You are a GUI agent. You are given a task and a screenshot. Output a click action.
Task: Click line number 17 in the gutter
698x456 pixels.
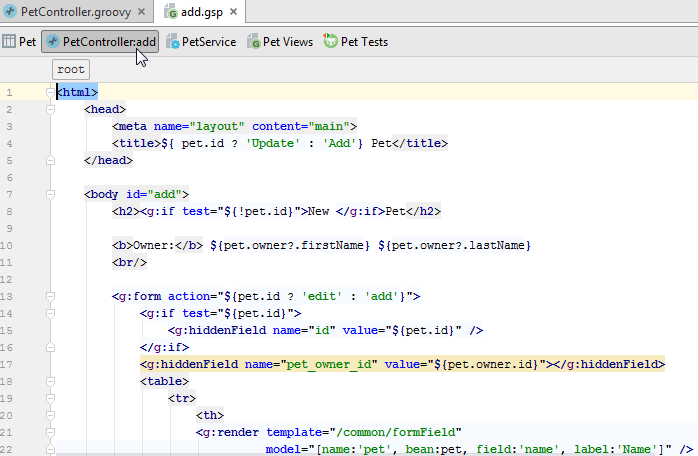tap(8, 364)
